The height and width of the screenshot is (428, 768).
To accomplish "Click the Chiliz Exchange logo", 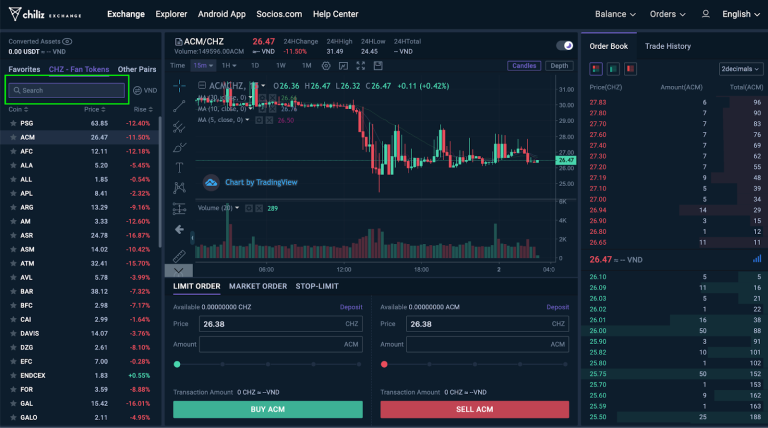I will pos(45,14).
